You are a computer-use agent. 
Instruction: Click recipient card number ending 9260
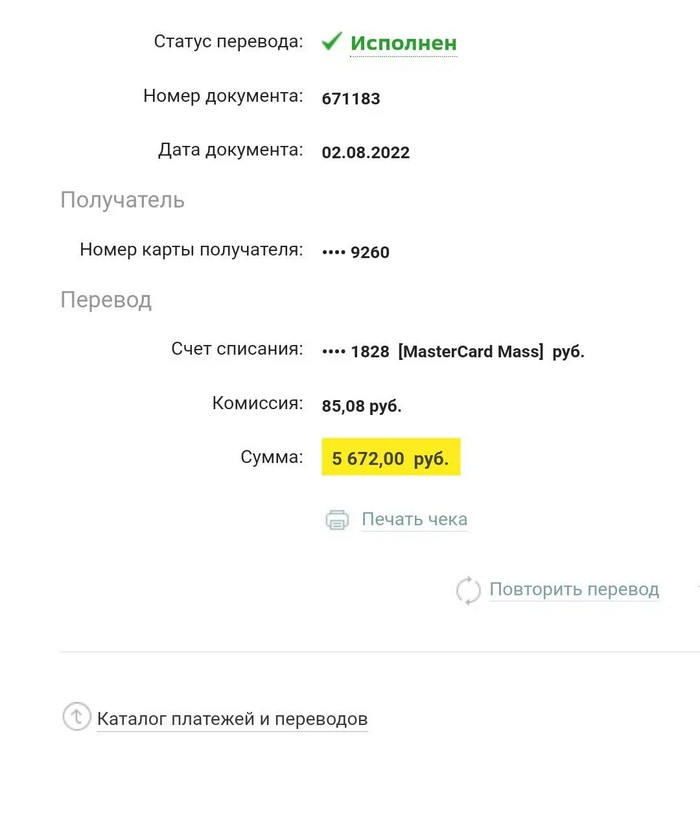coord(356,252)
